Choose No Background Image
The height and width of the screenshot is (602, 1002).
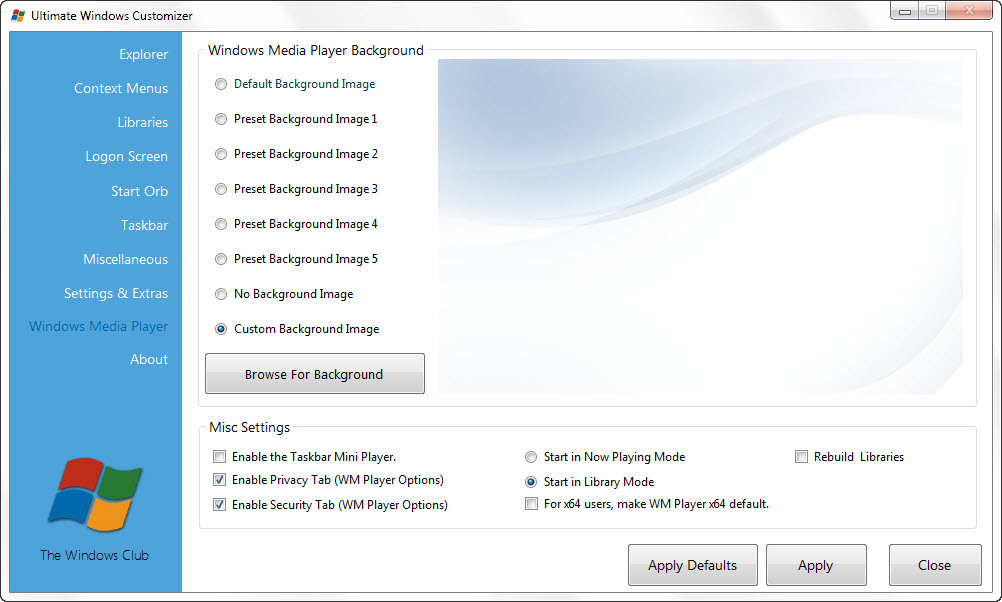tap(220, 294)
